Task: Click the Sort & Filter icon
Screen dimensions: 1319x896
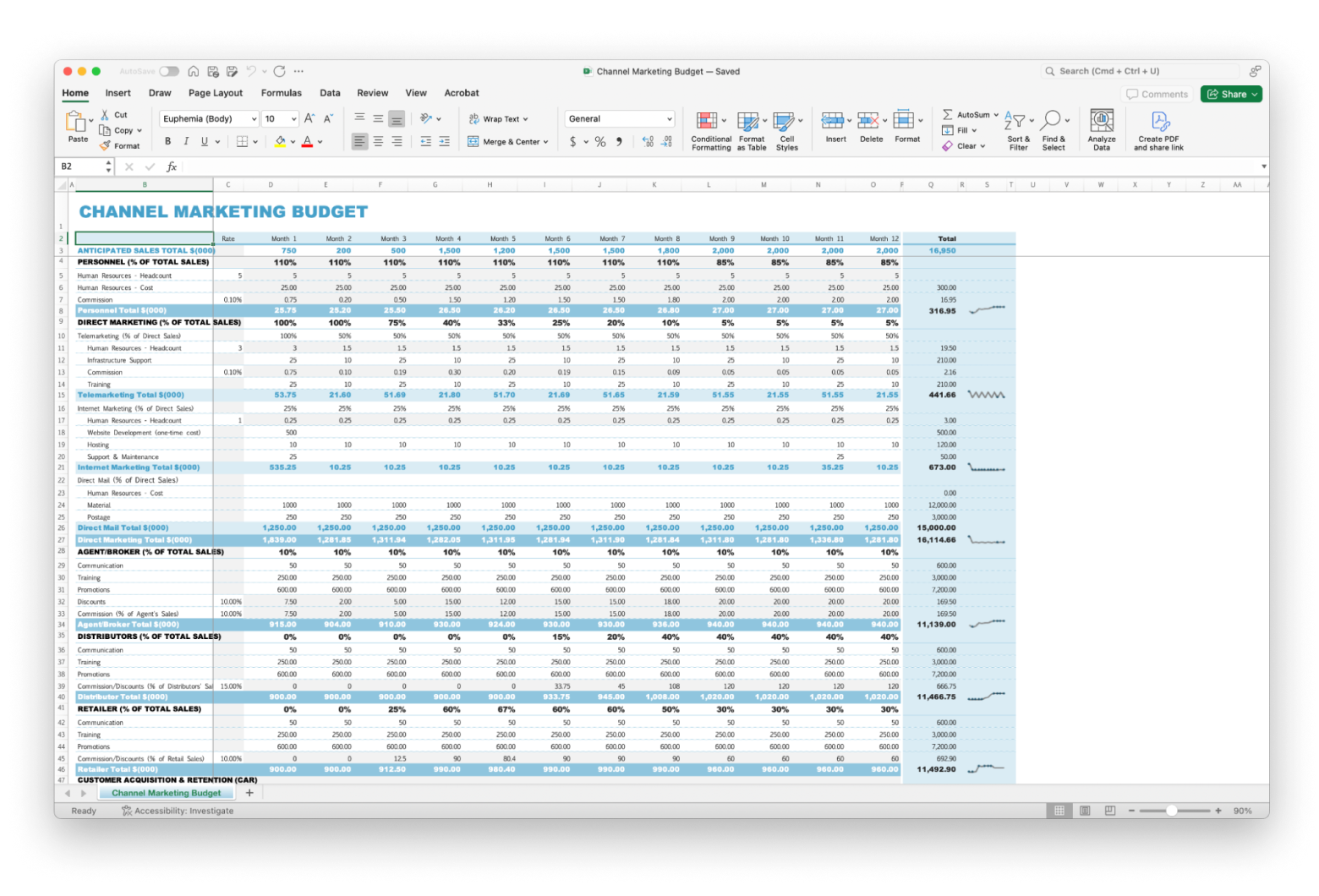Action: point(1015,121)
